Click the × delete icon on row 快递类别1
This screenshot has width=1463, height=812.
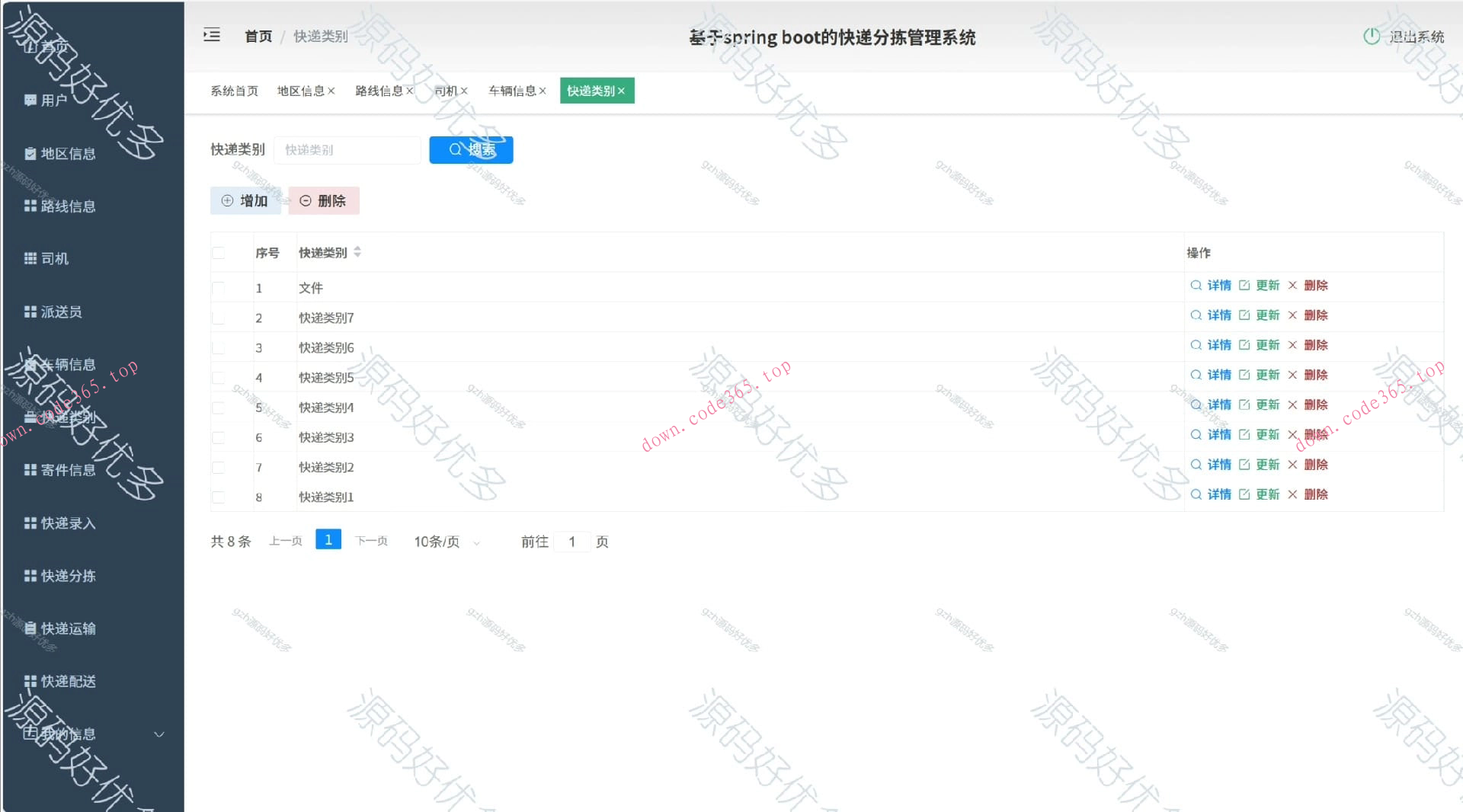pos(1292,494)
